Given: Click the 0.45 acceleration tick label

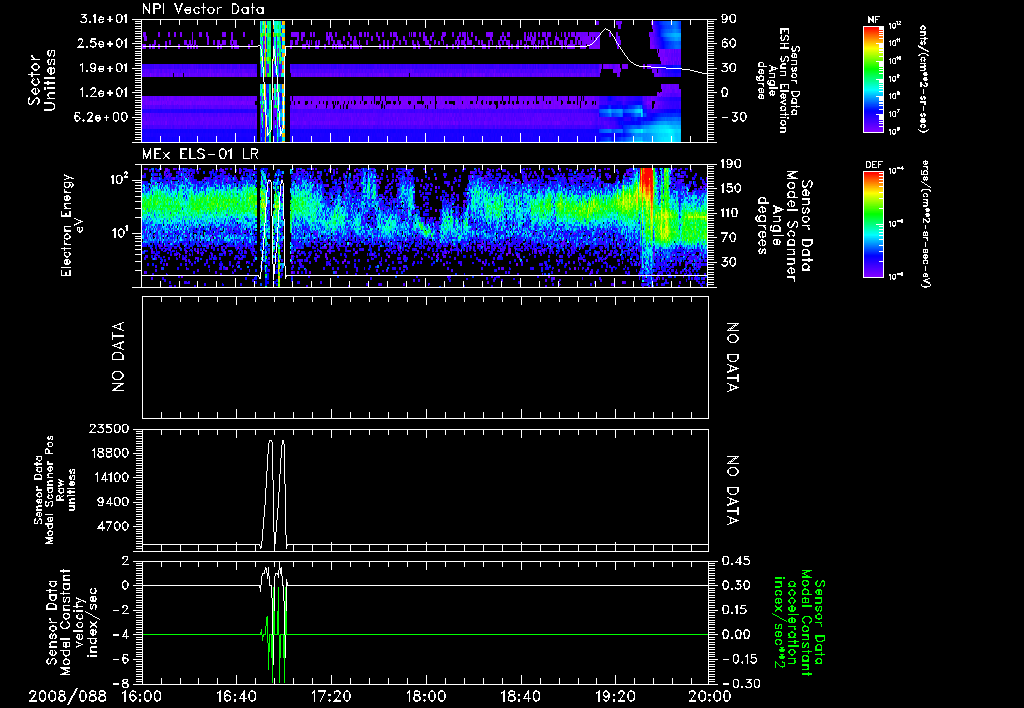Looking at the screenshot, I should [735, 561].
